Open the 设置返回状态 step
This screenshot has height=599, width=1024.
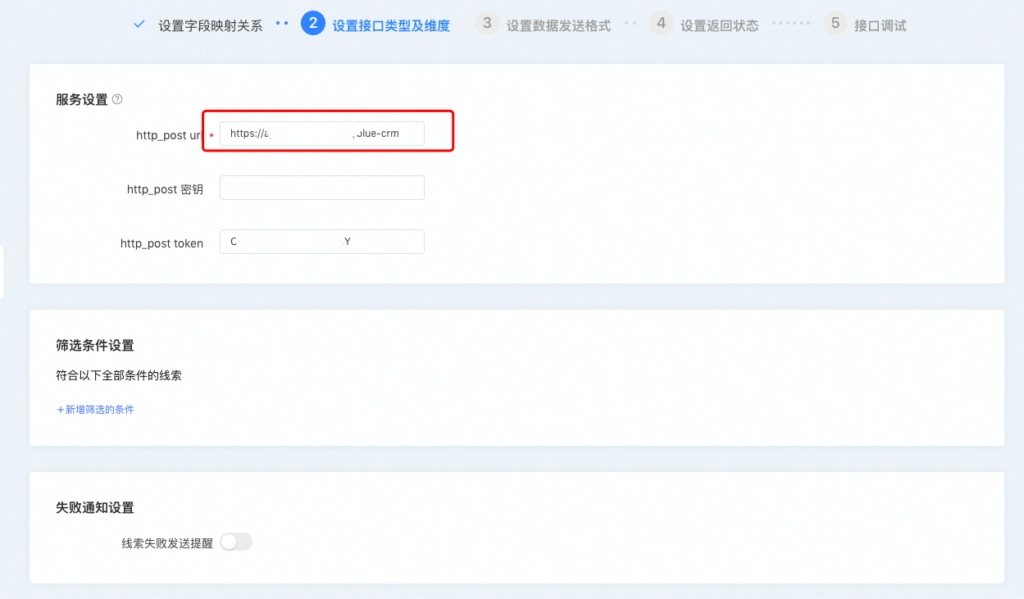[x=719, y=26]
